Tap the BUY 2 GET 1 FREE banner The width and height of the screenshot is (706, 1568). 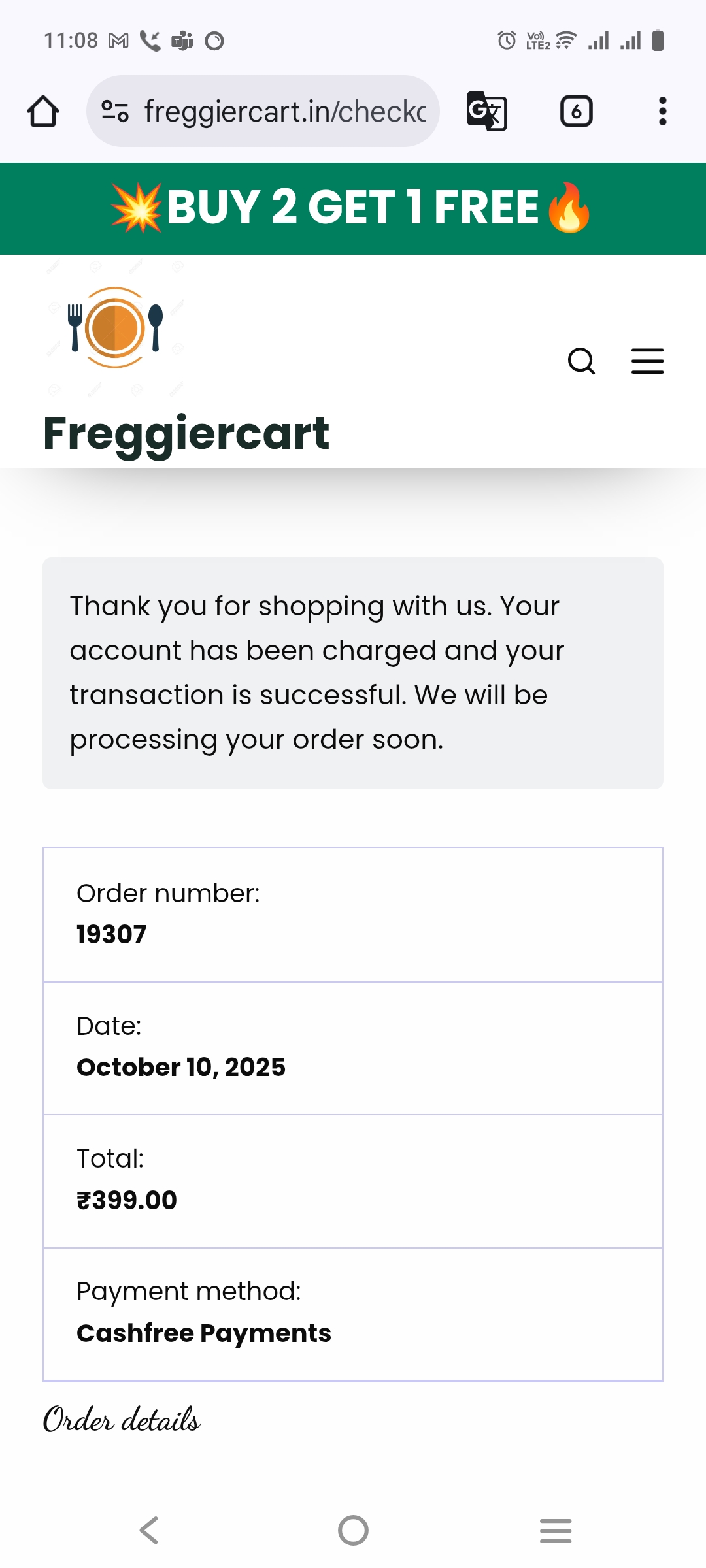pyautogui.click(x=353, y=208)
